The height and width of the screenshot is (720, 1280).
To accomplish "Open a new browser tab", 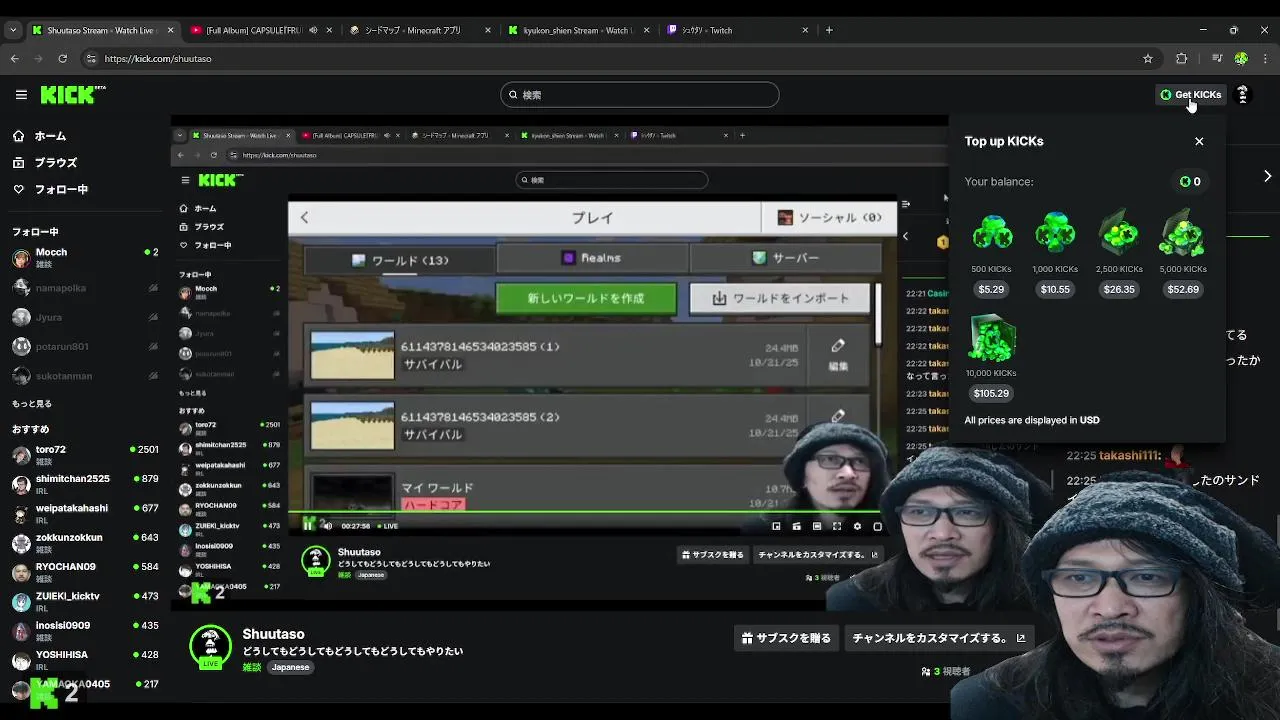I will click(x=829, y=30).
